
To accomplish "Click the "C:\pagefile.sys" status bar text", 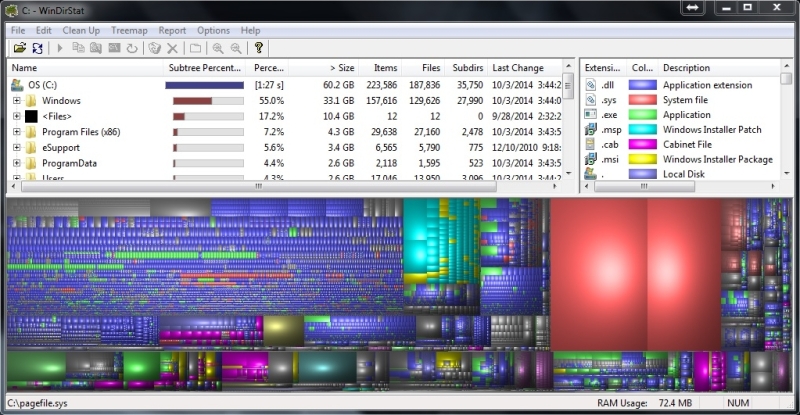I will pos(37,403).
